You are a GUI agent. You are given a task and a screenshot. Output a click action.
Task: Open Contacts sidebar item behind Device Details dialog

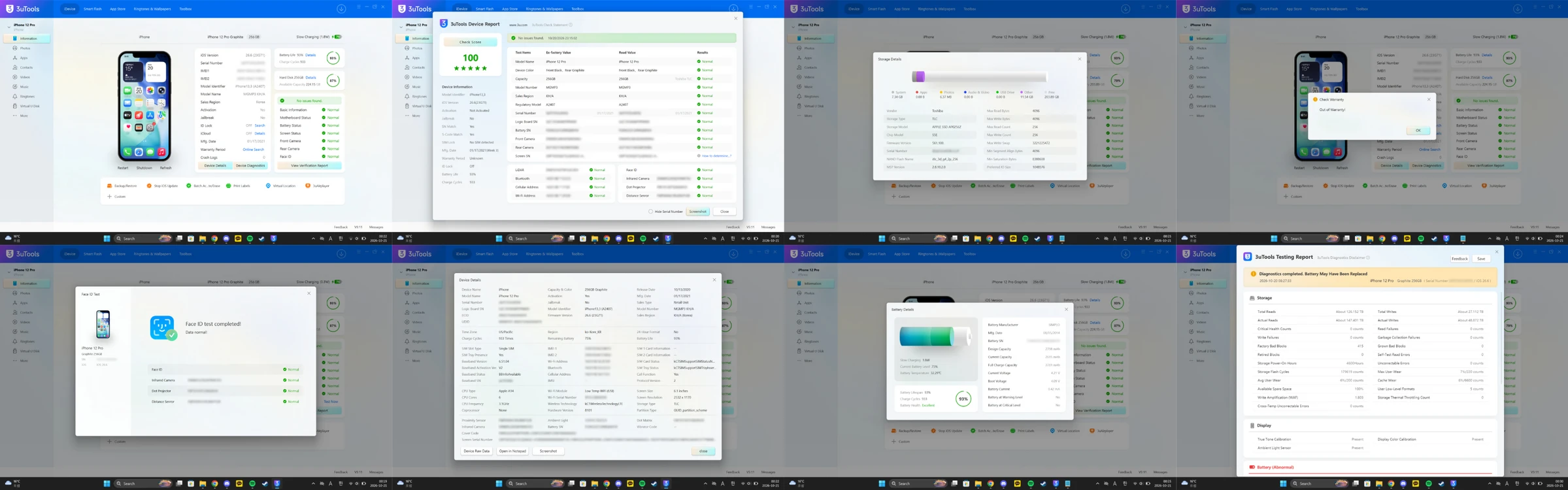click(x=415, y=312)
